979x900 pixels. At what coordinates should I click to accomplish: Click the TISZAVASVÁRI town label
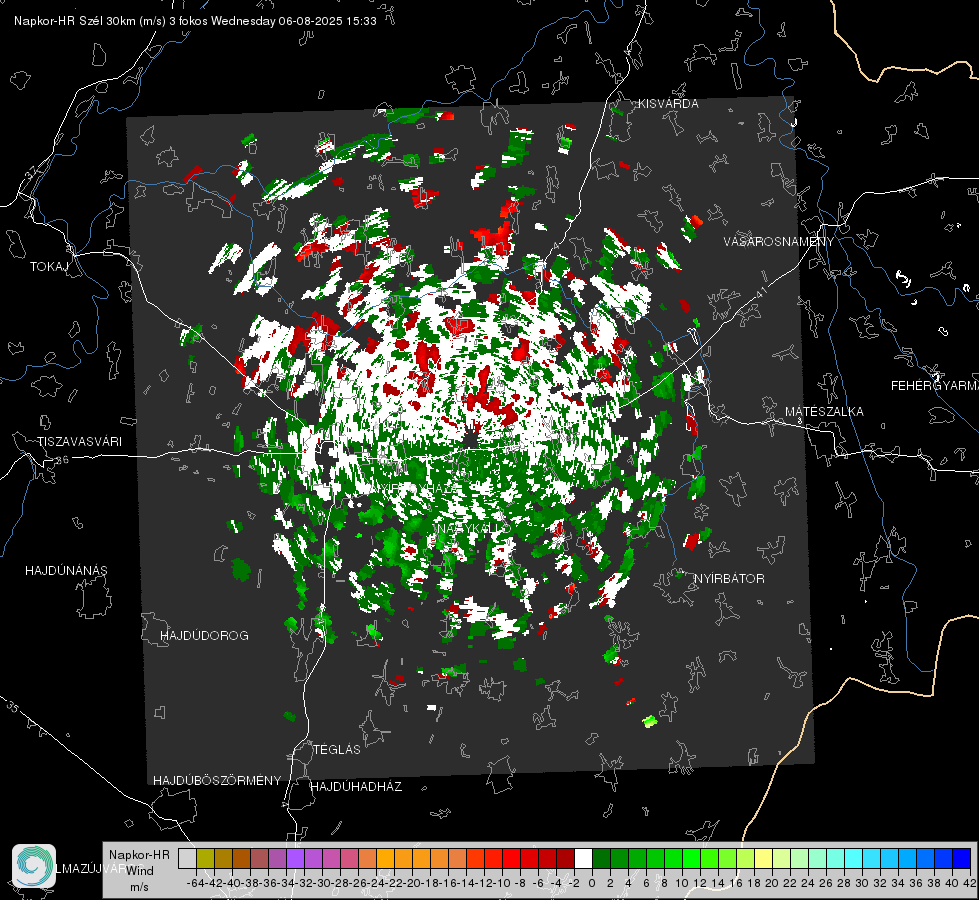[x=79, y=442]
